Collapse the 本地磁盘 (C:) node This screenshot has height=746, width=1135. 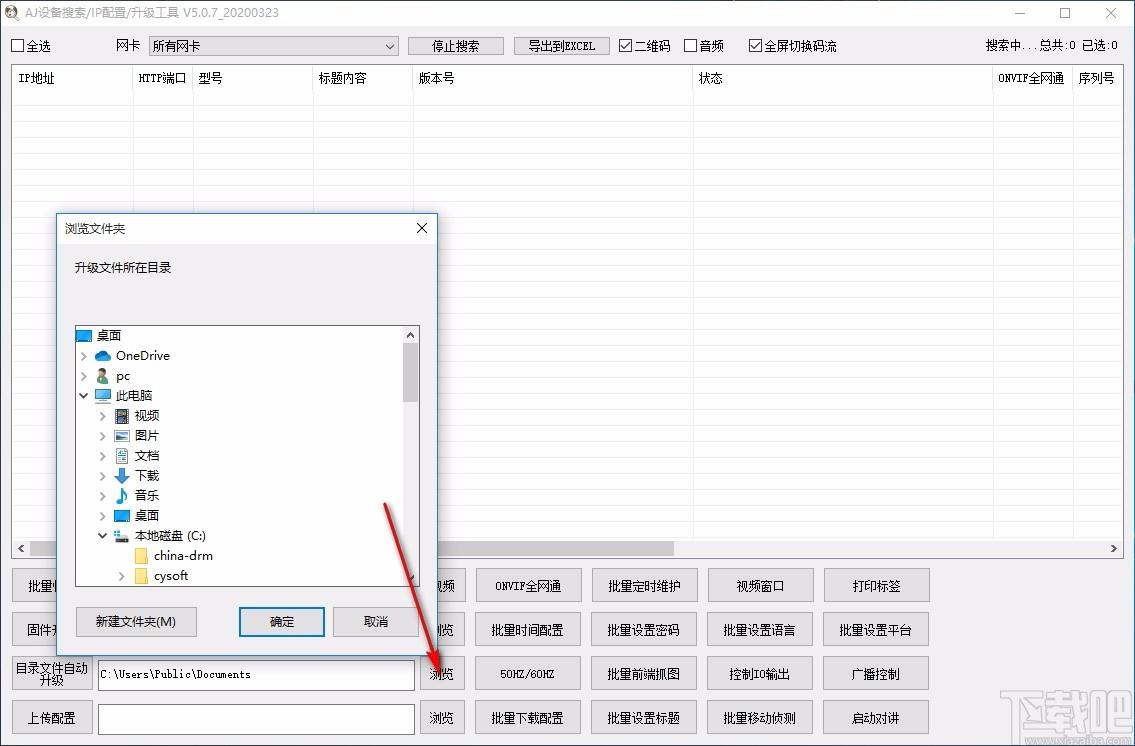102,535
